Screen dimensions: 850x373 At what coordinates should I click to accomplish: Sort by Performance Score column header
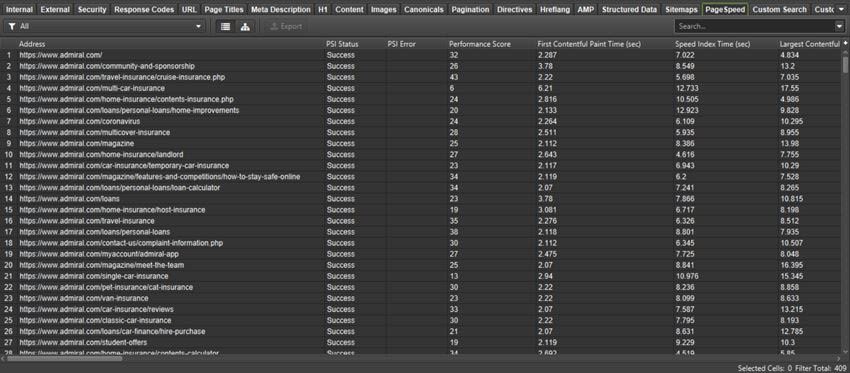[480, 44]
